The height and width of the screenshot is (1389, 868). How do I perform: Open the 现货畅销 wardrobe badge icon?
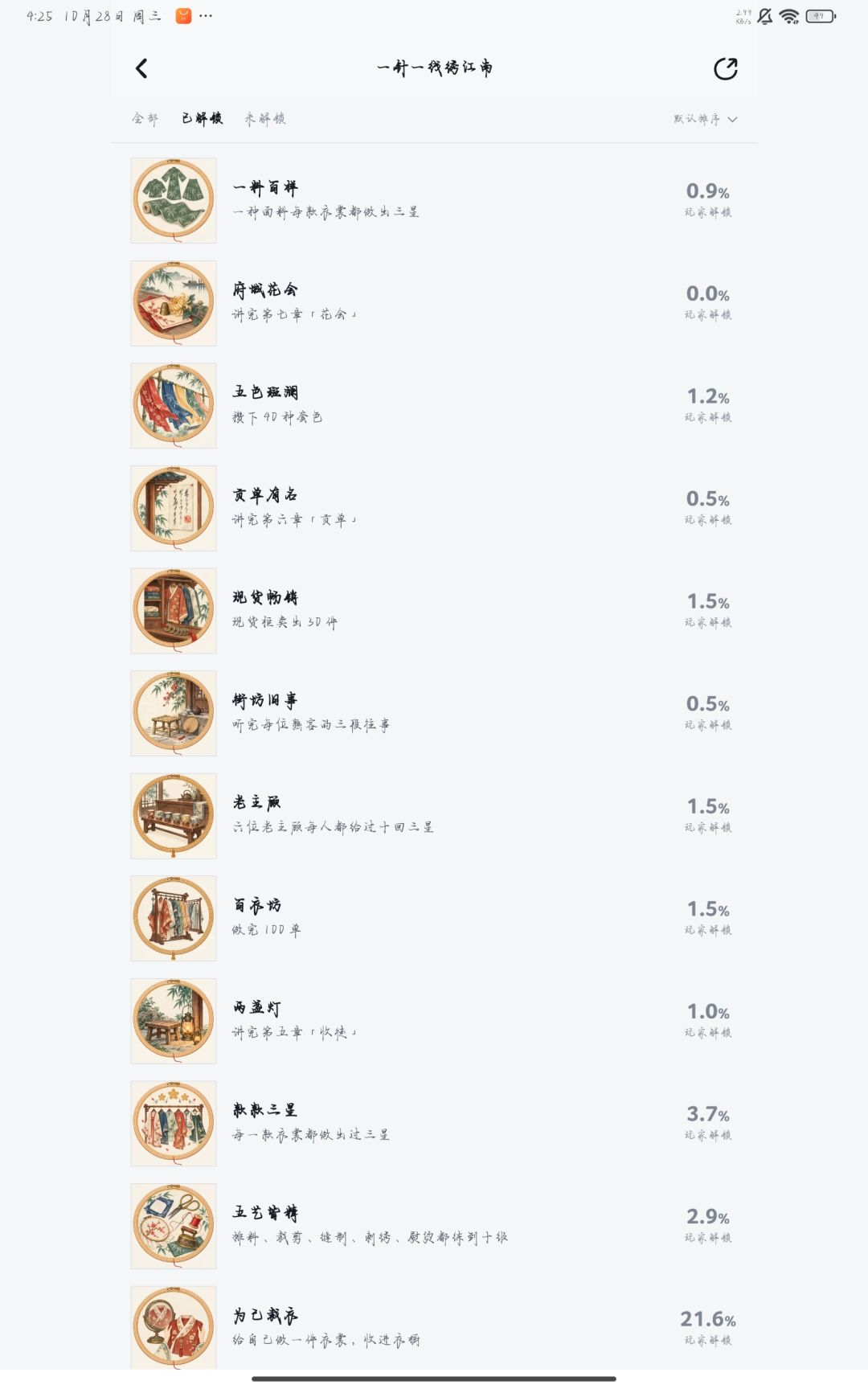pos(174,611)
